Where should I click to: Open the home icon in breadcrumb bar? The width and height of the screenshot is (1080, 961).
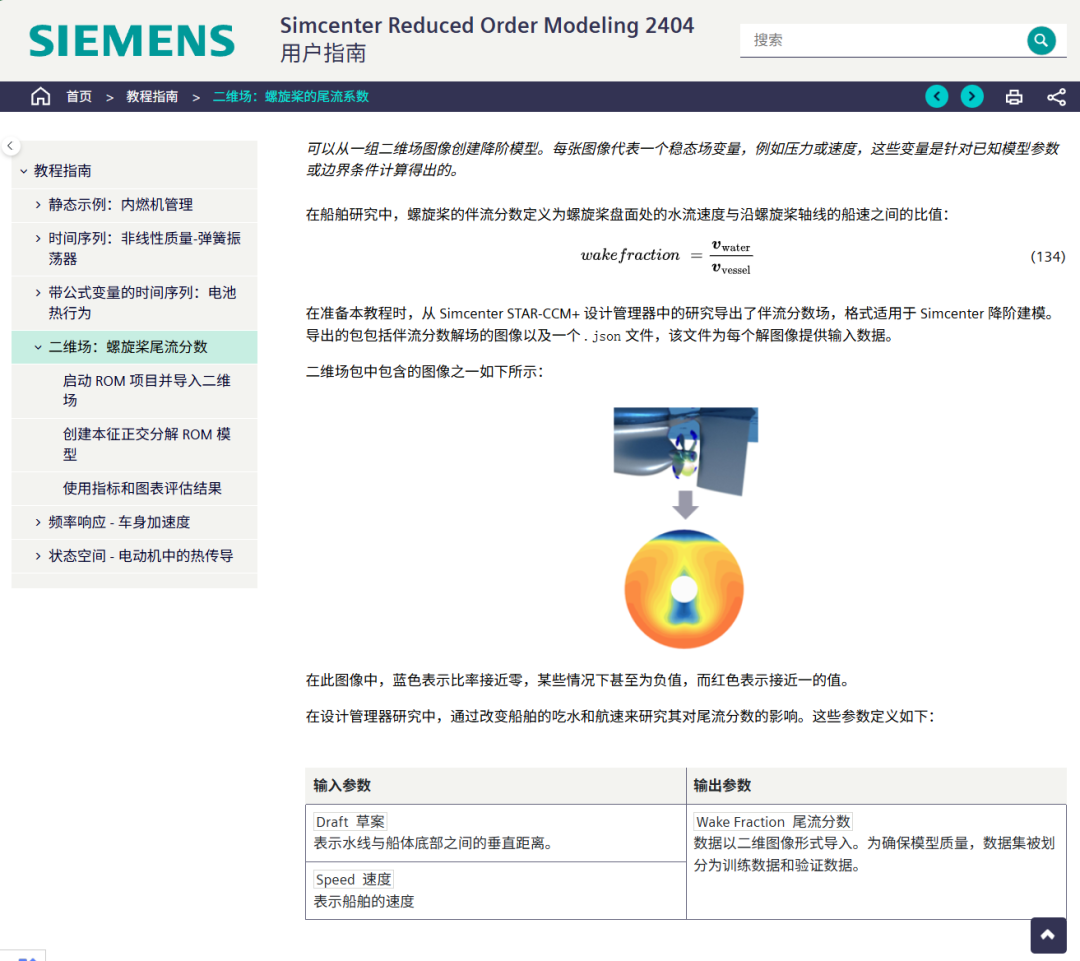[x=41, y=96]
